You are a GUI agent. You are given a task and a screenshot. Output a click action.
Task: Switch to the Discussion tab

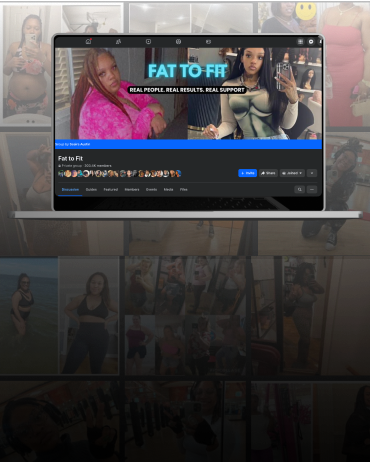coord(70,189)
